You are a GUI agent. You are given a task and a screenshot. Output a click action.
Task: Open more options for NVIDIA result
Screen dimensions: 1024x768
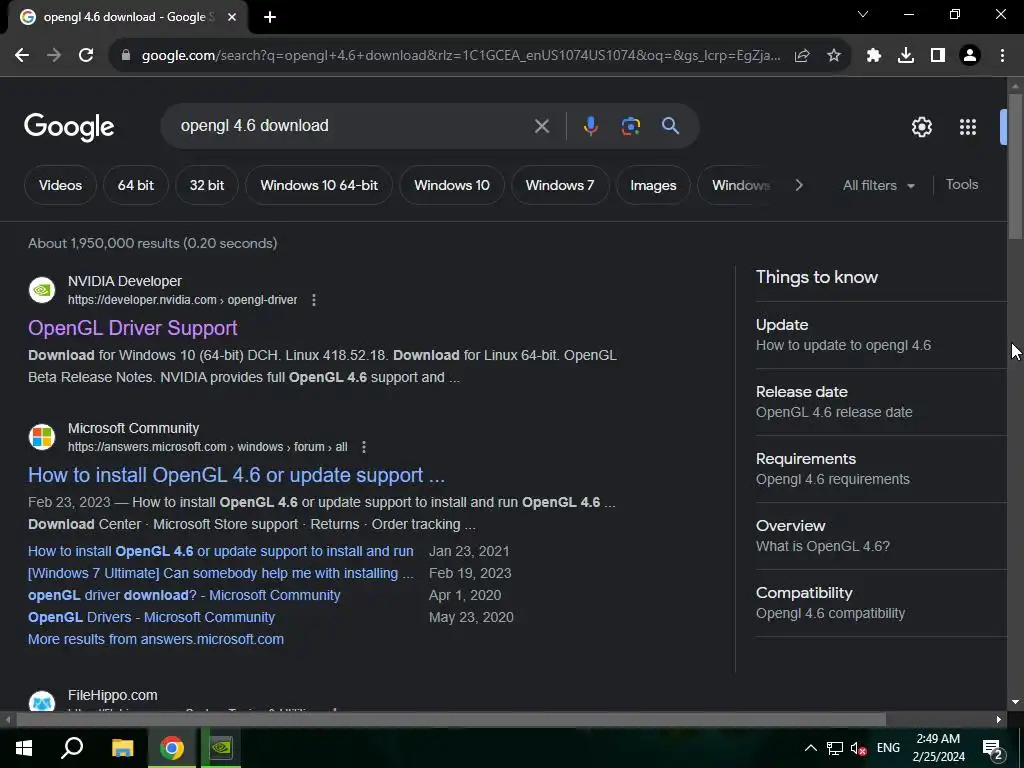tap(314, 300)
